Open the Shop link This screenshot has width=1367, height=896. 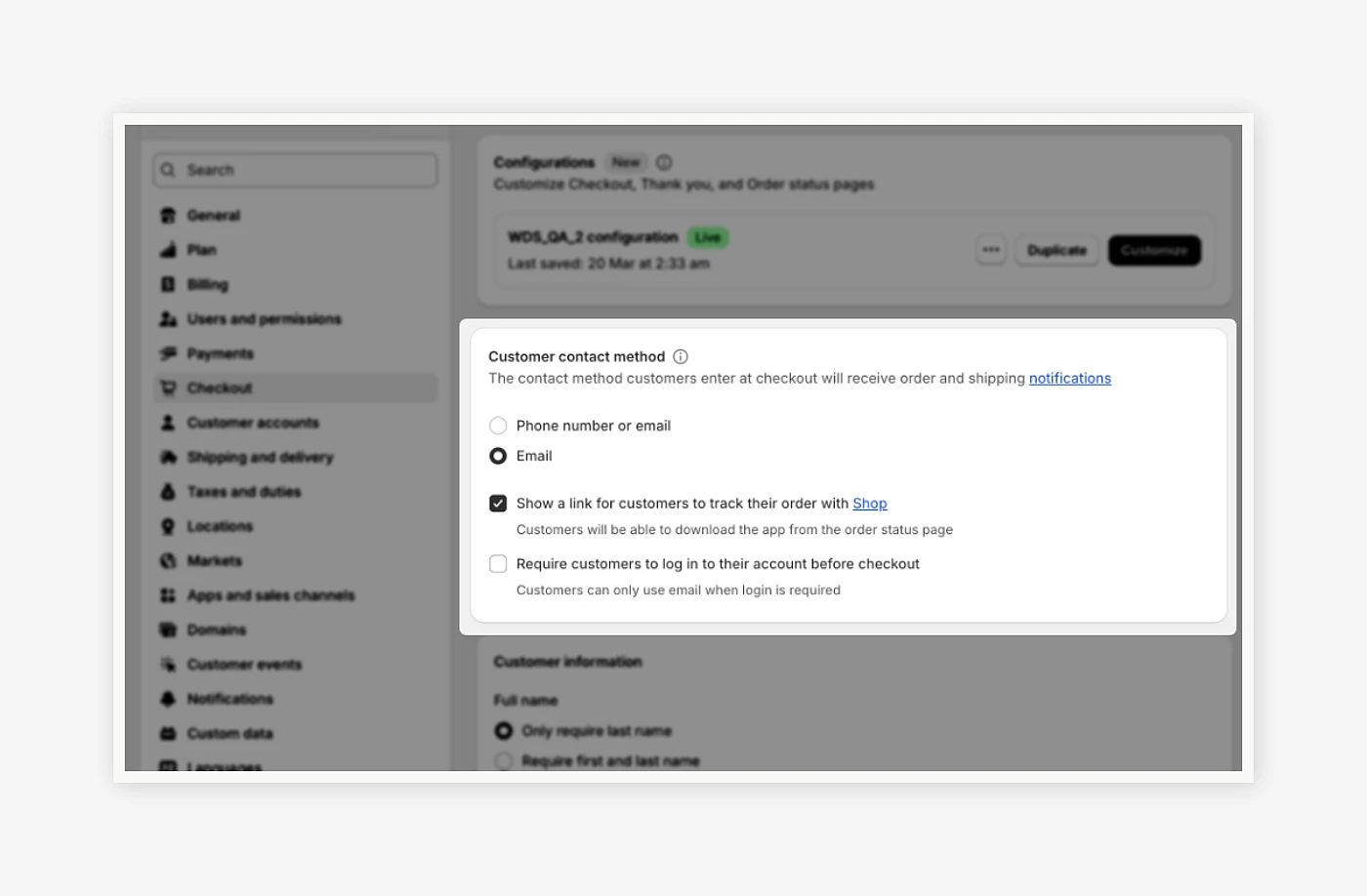(x=869, y=504)
